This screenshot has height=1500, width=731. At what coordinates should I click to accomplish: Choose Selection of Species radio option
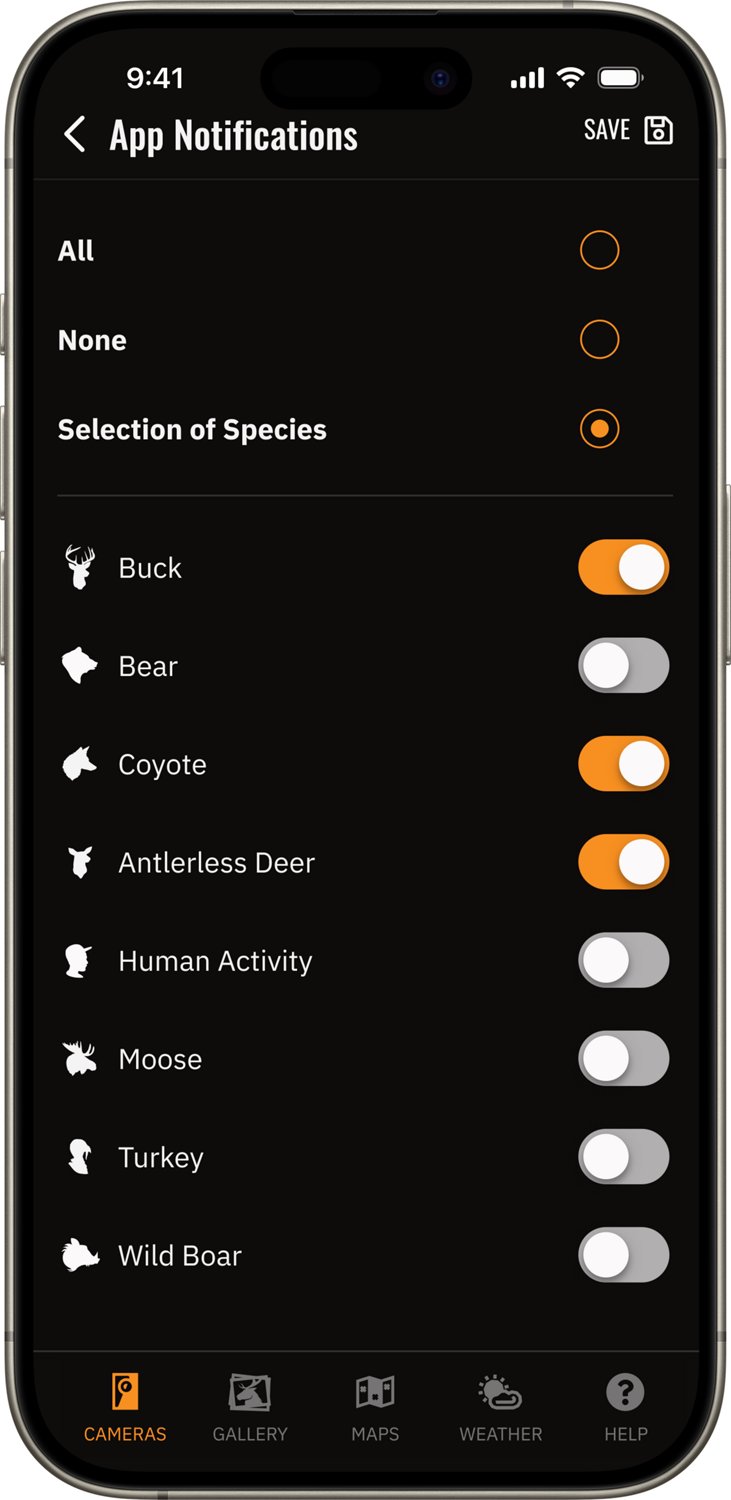(600, 429)
